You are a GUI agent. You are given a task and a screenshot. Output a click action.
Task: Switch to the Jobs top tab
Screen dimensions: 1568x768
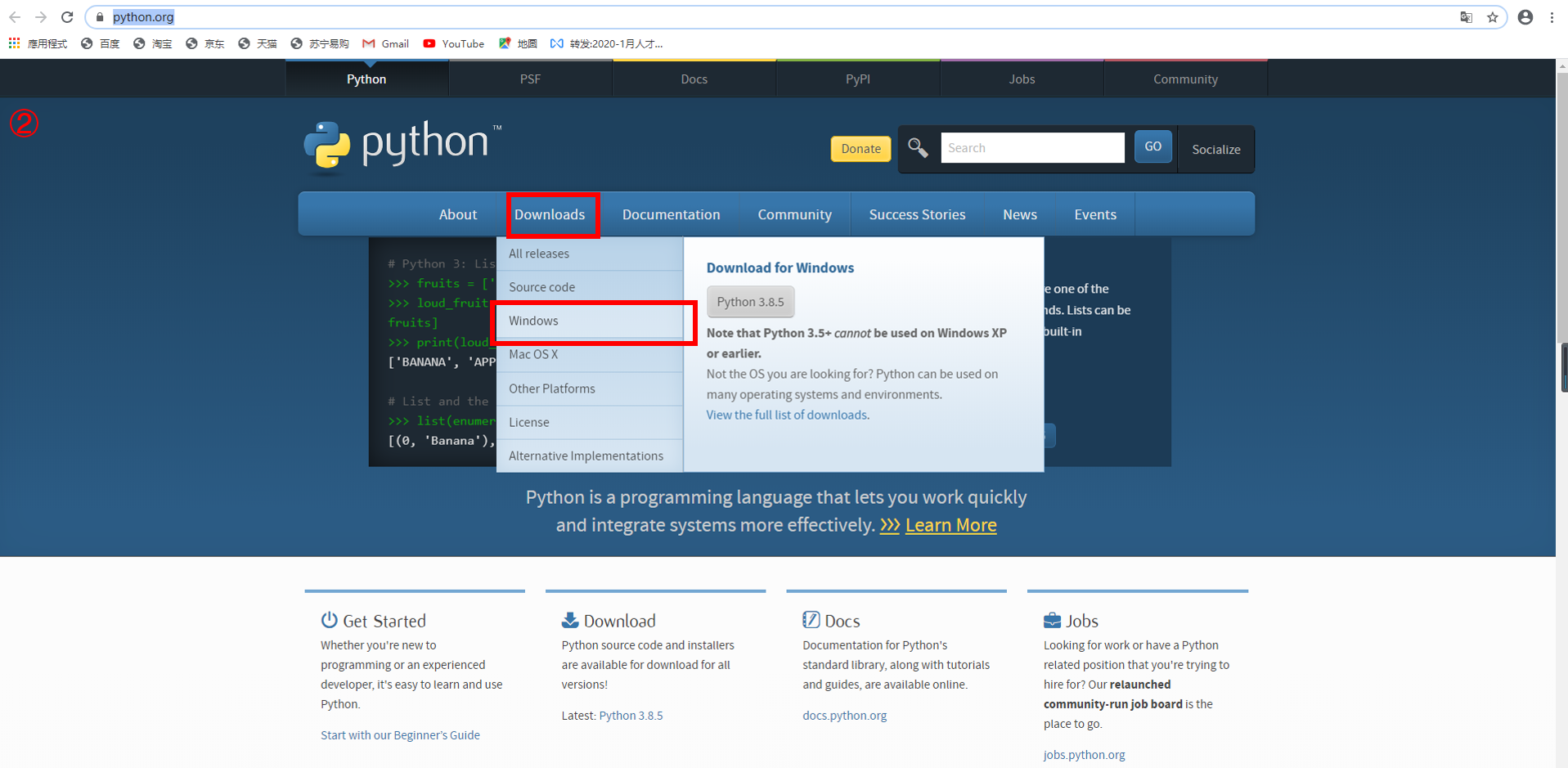coord(1022,79)
